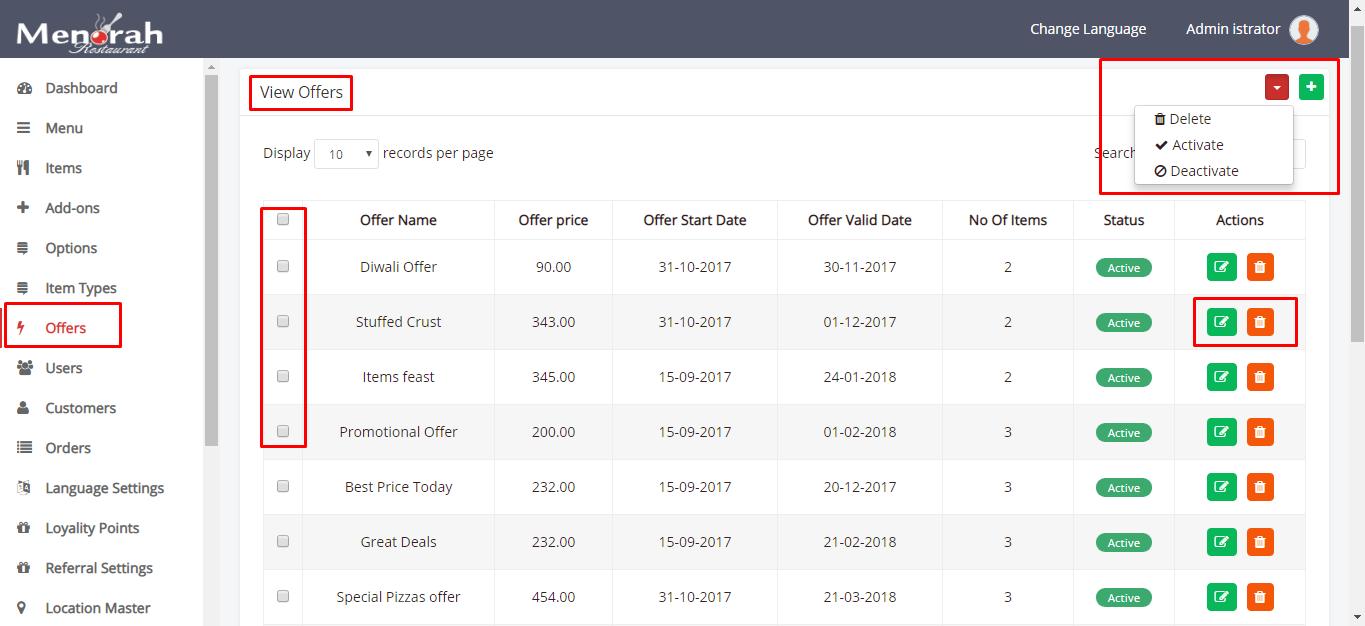Click edit icon for Diwali Offer

point(1221,267)
